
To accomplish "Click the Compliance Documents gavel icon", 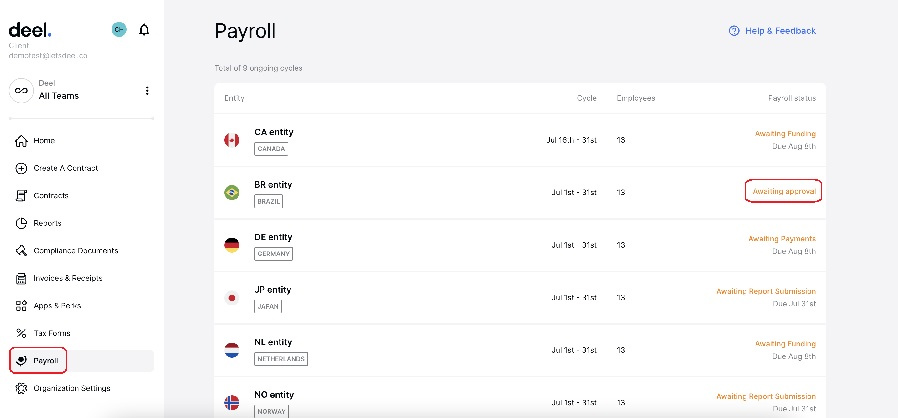I will (21, 251).
